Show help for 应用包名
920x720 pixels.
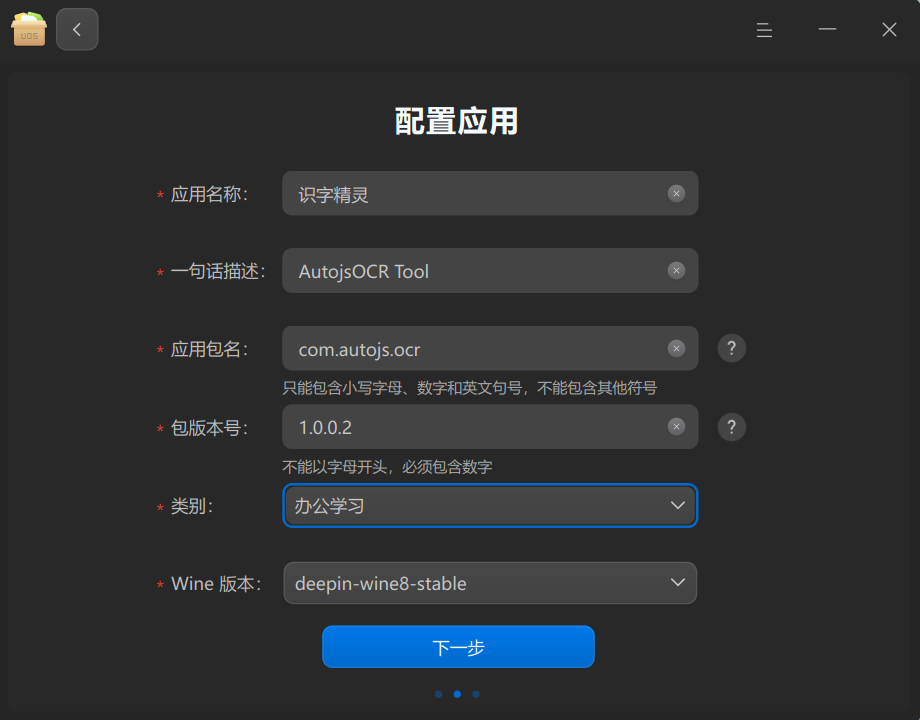732,349
